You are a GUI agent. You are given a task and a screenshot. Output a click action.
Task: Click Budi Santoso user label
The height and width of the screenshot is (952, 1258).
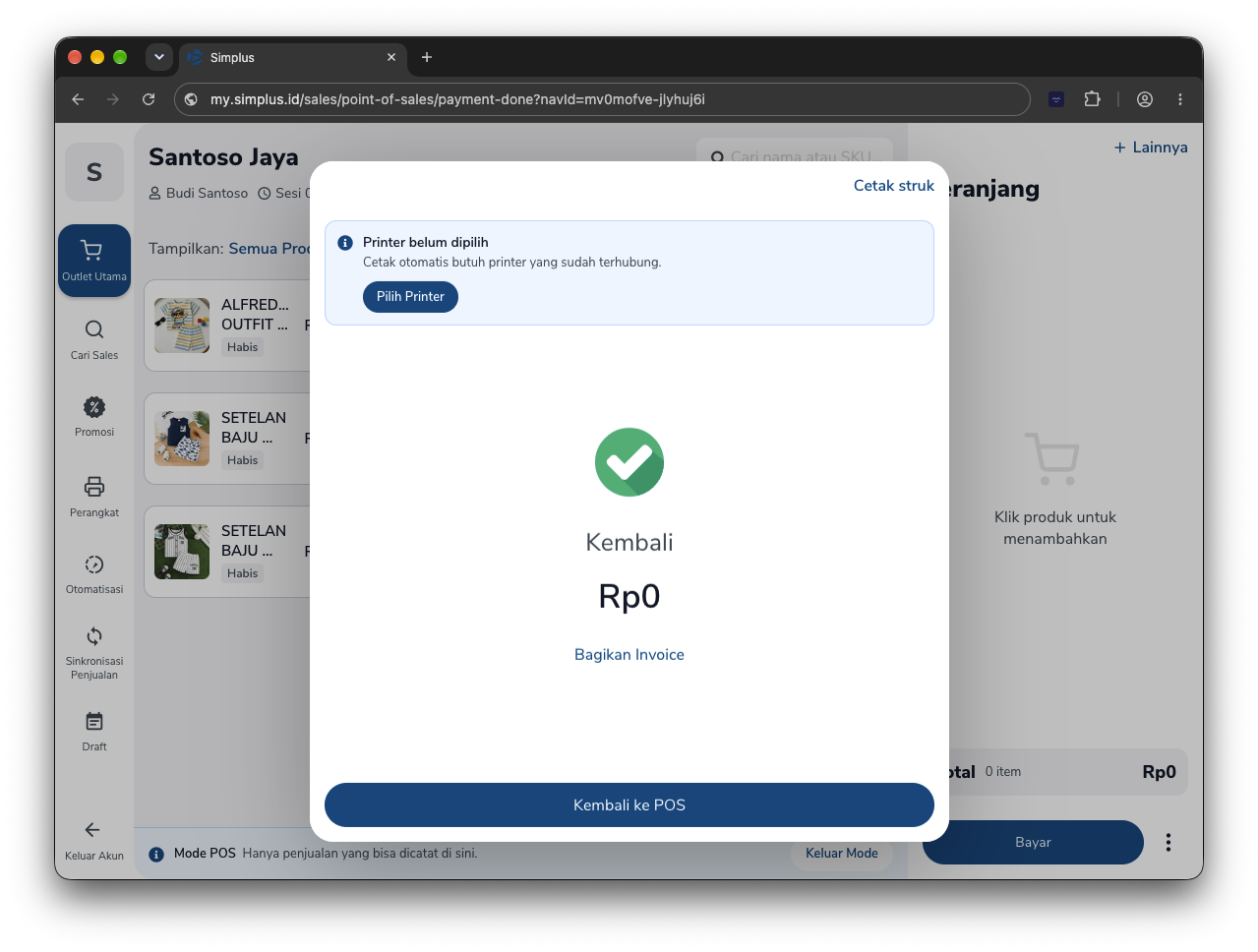point(199,194)
